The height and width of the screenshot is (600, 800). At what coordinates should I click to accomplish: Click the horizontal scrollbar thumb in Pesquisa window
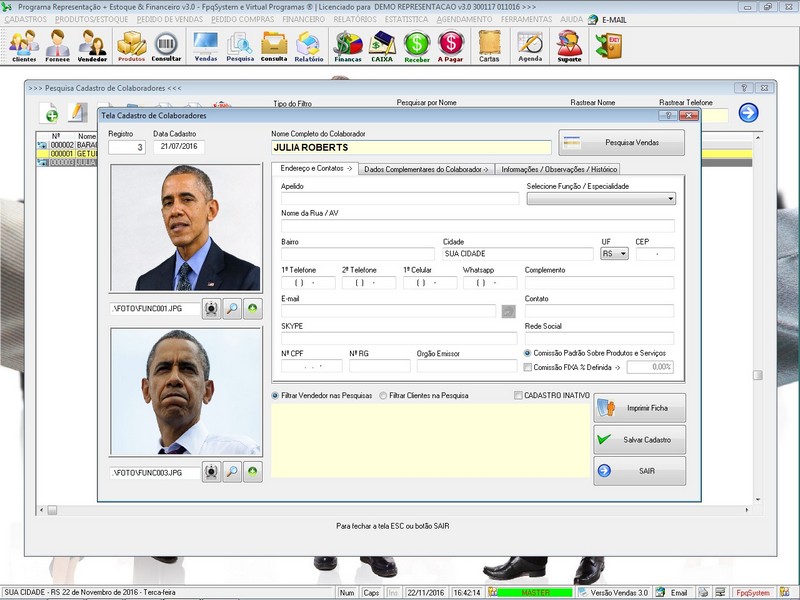click(52, 510)
